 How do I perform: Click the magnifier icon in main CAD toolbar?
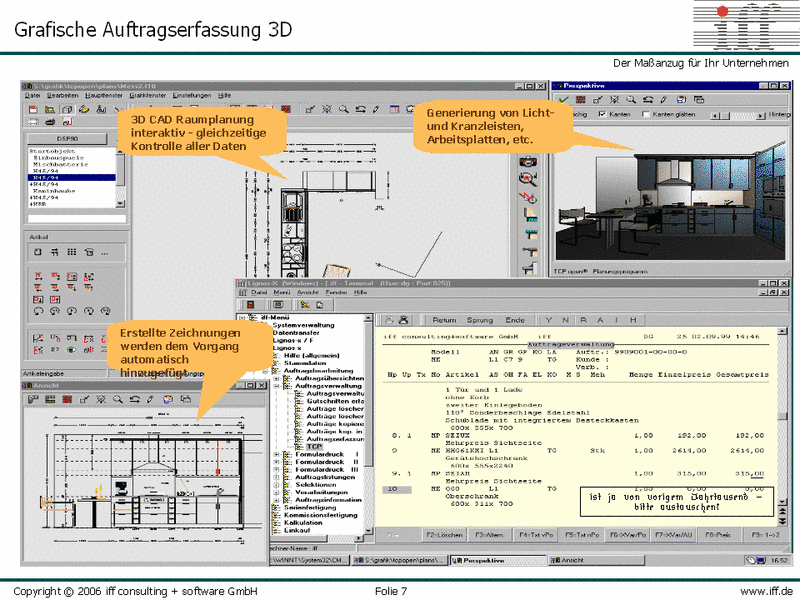pos(344,109)
